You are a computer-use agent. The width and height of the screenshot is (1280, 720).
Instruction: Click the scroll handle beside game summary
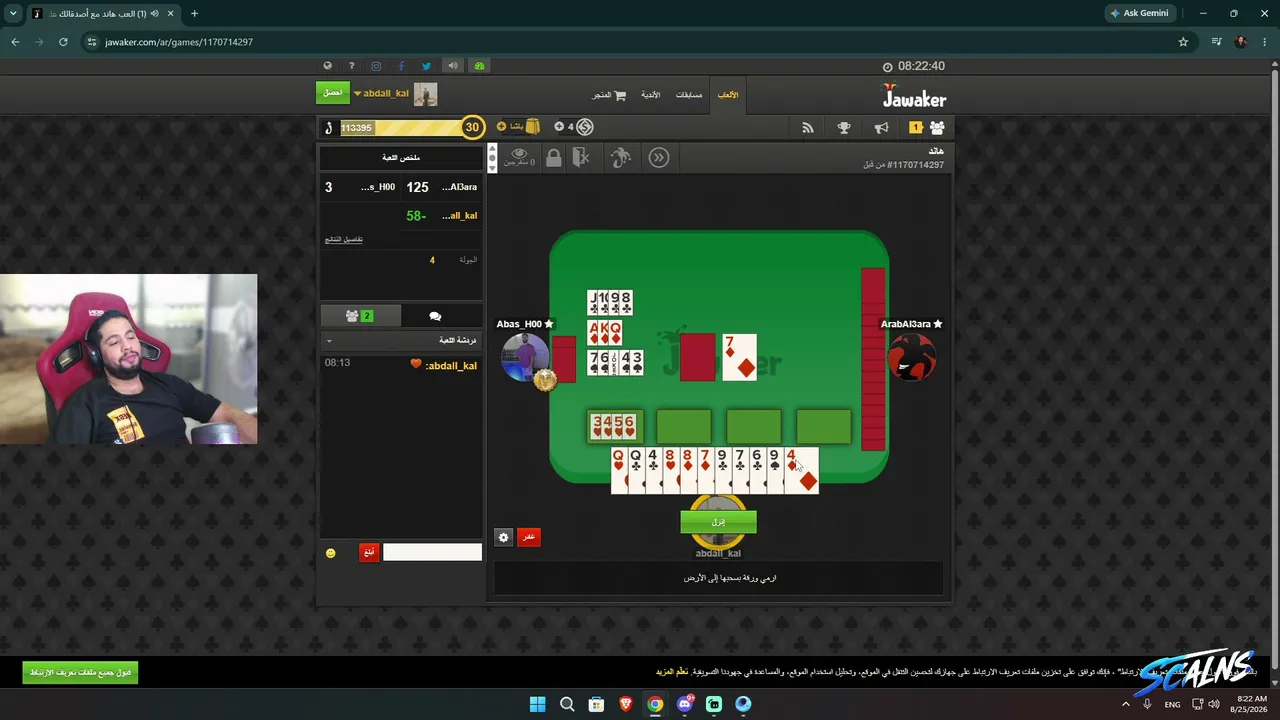(492, 158)
